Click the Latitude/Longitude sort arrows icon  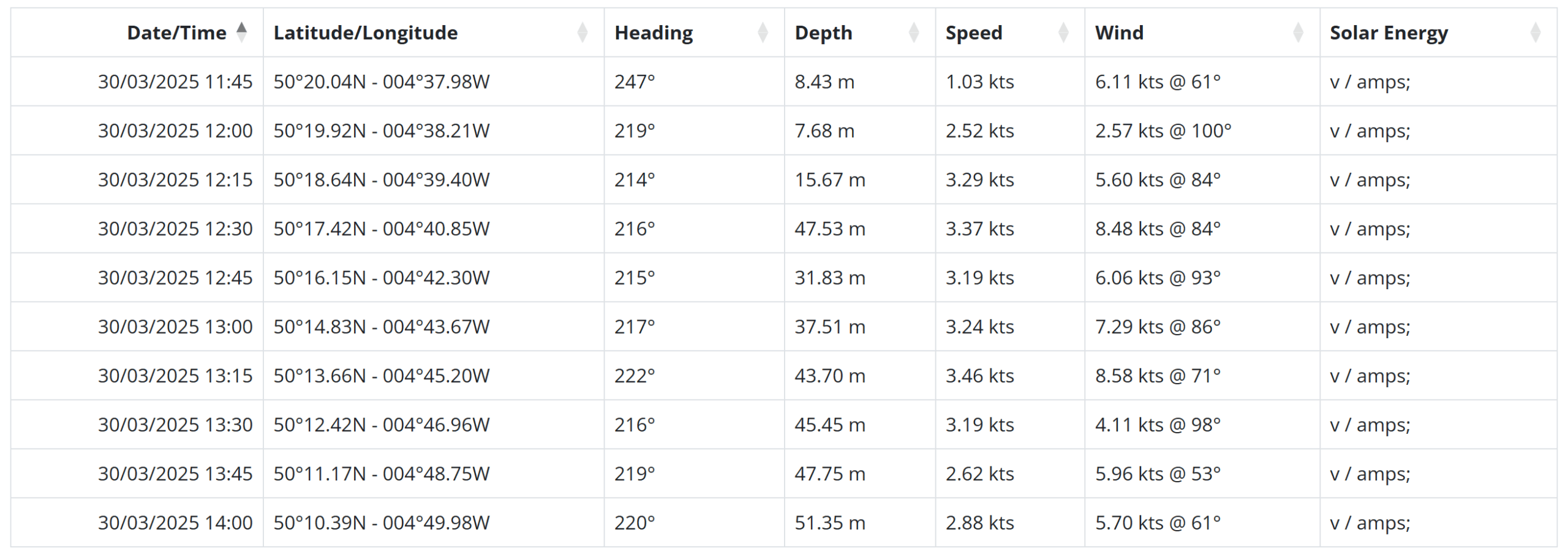click(x=582, y=32)
